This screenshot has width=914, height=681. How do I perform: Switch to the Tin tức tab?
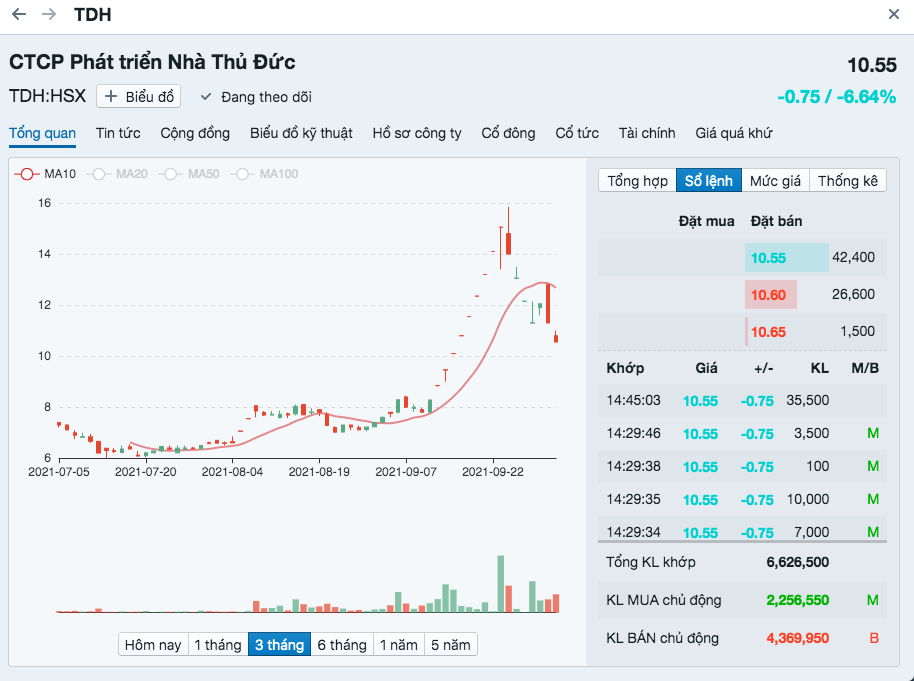pos(118,133)
